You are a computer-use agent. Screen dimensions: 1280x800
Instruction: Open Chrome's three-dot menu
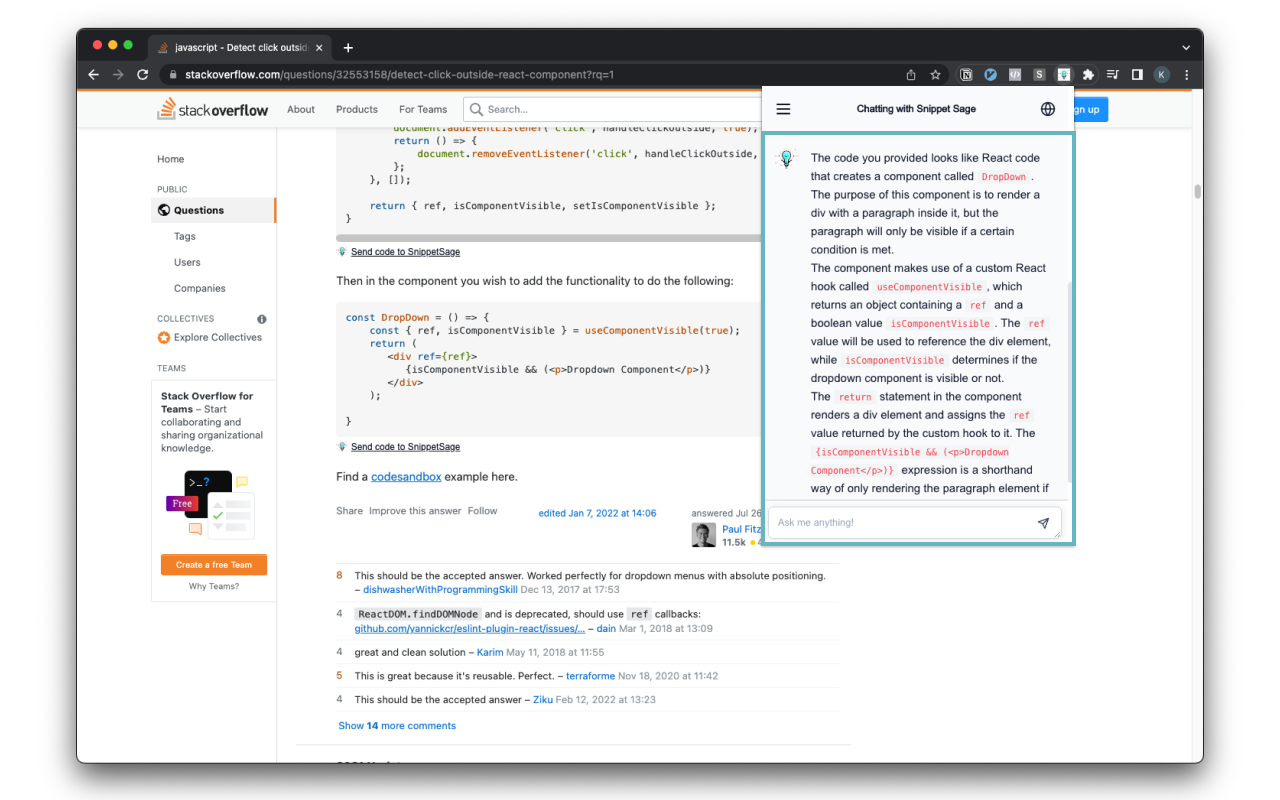1187,75
